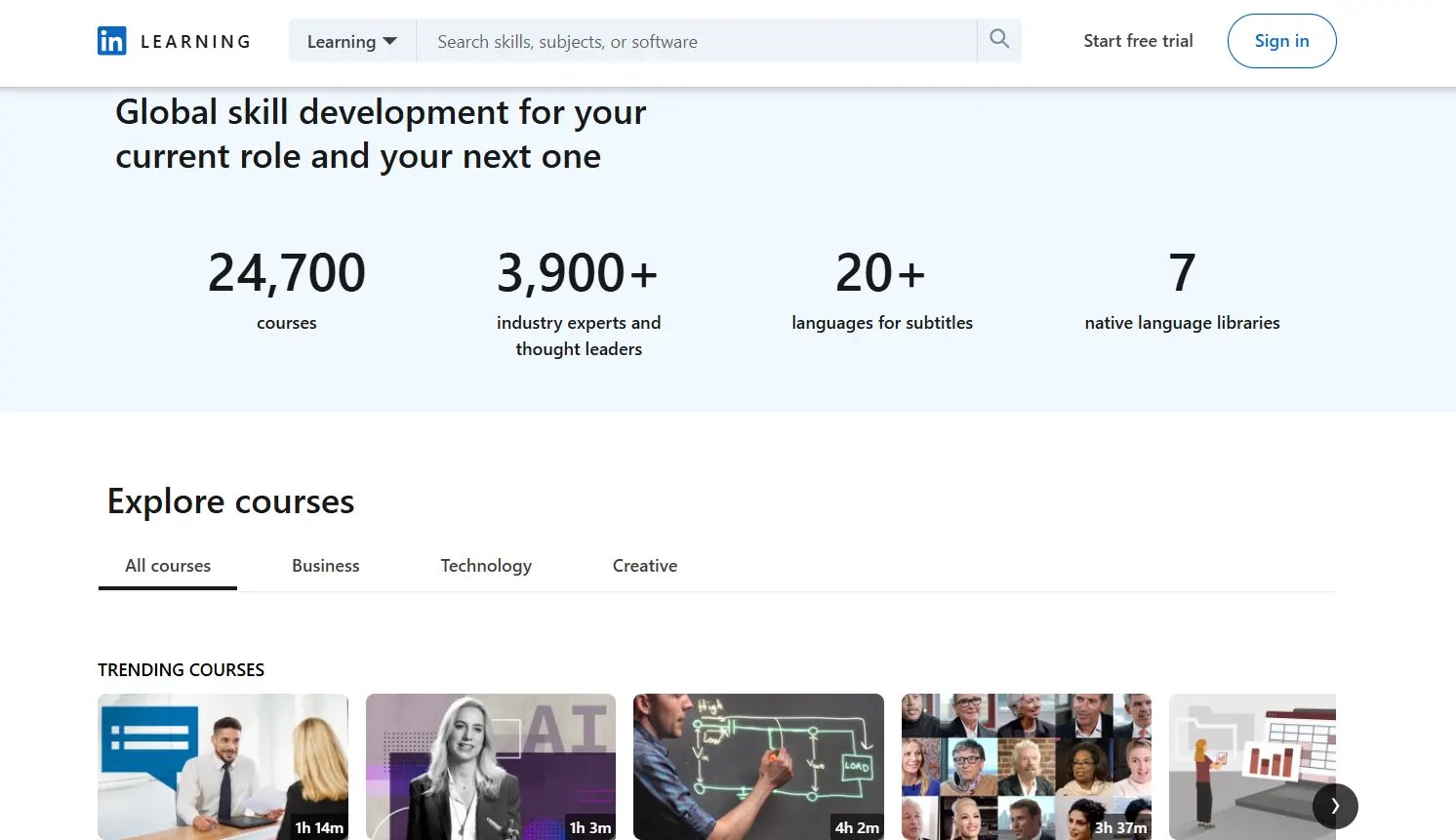
Task: Open the Creative courses tab
Action: point(644,565)
